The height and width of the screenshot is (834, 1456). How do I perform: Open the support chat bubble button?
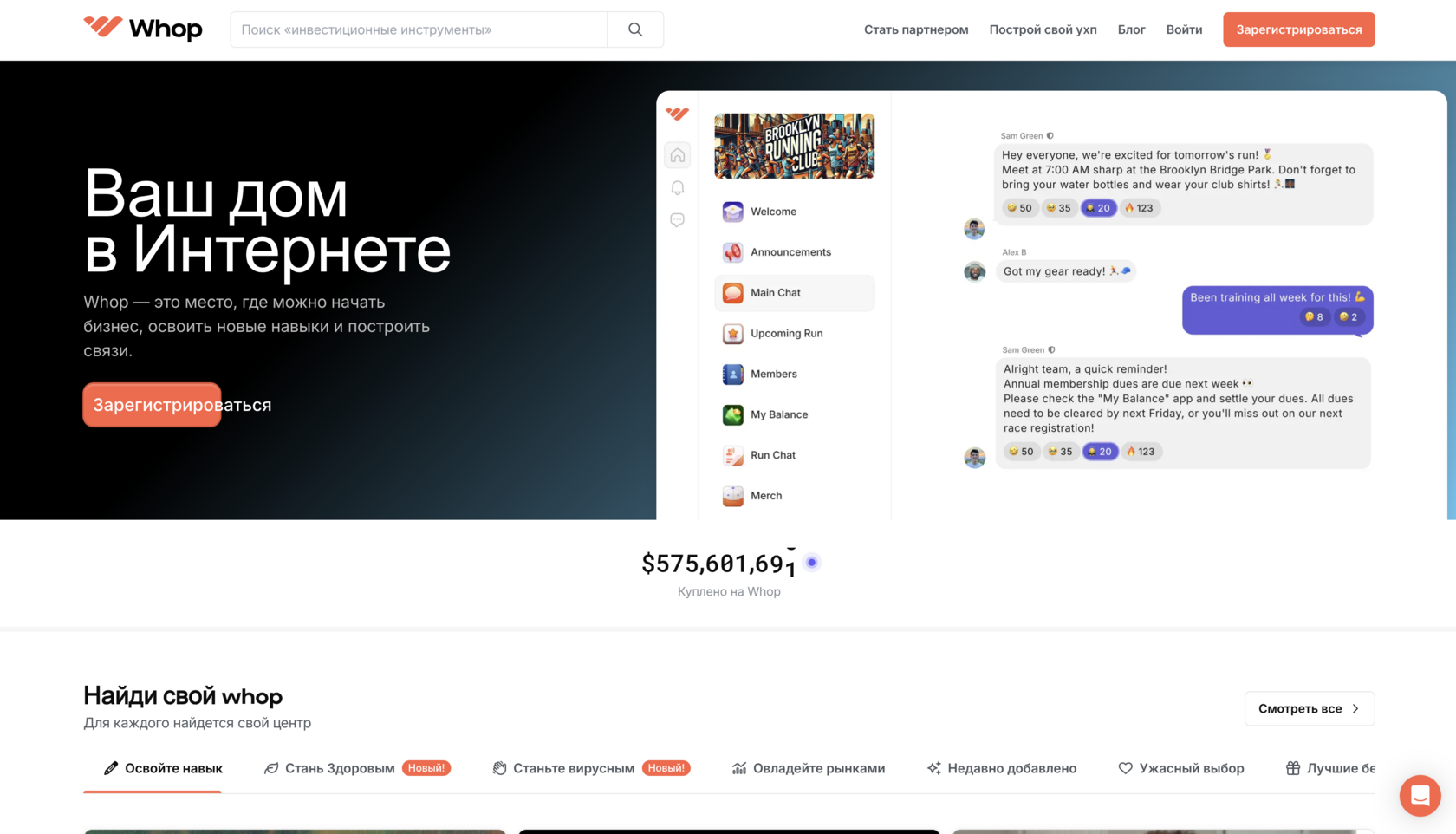click(x=1420, y=796)
